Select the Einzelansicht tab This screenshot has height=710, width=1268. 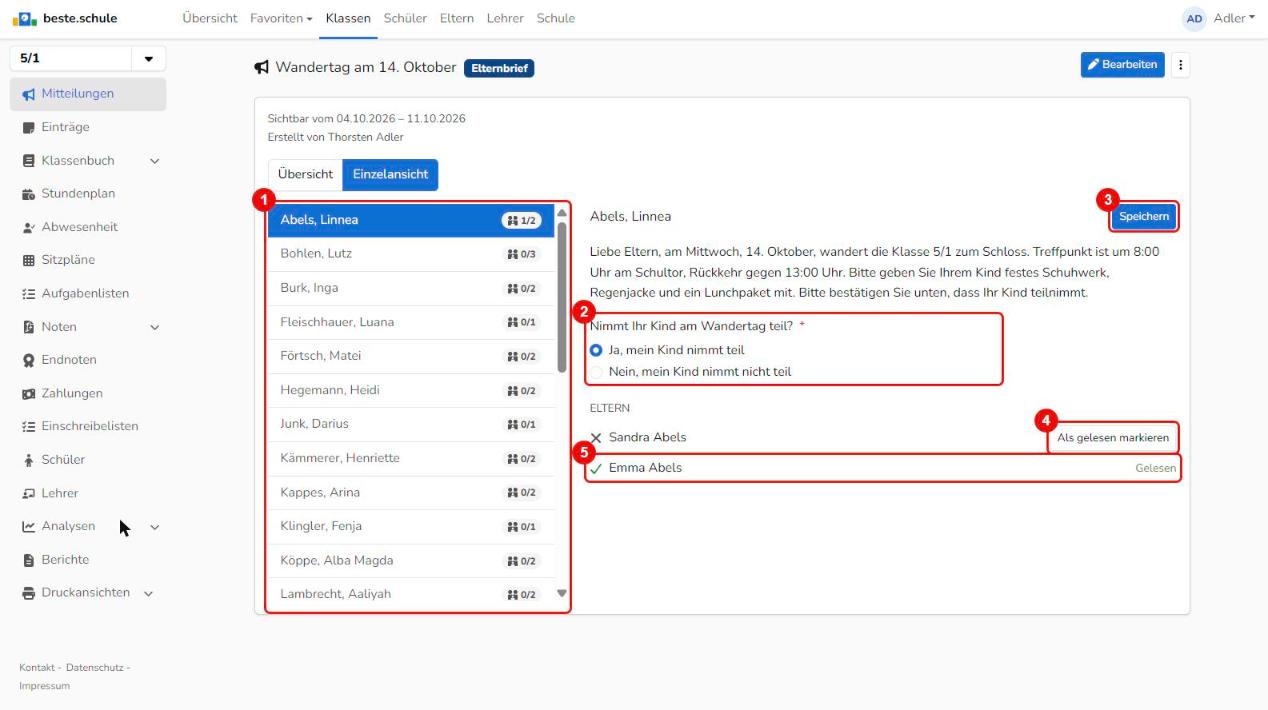coord(390,174)
